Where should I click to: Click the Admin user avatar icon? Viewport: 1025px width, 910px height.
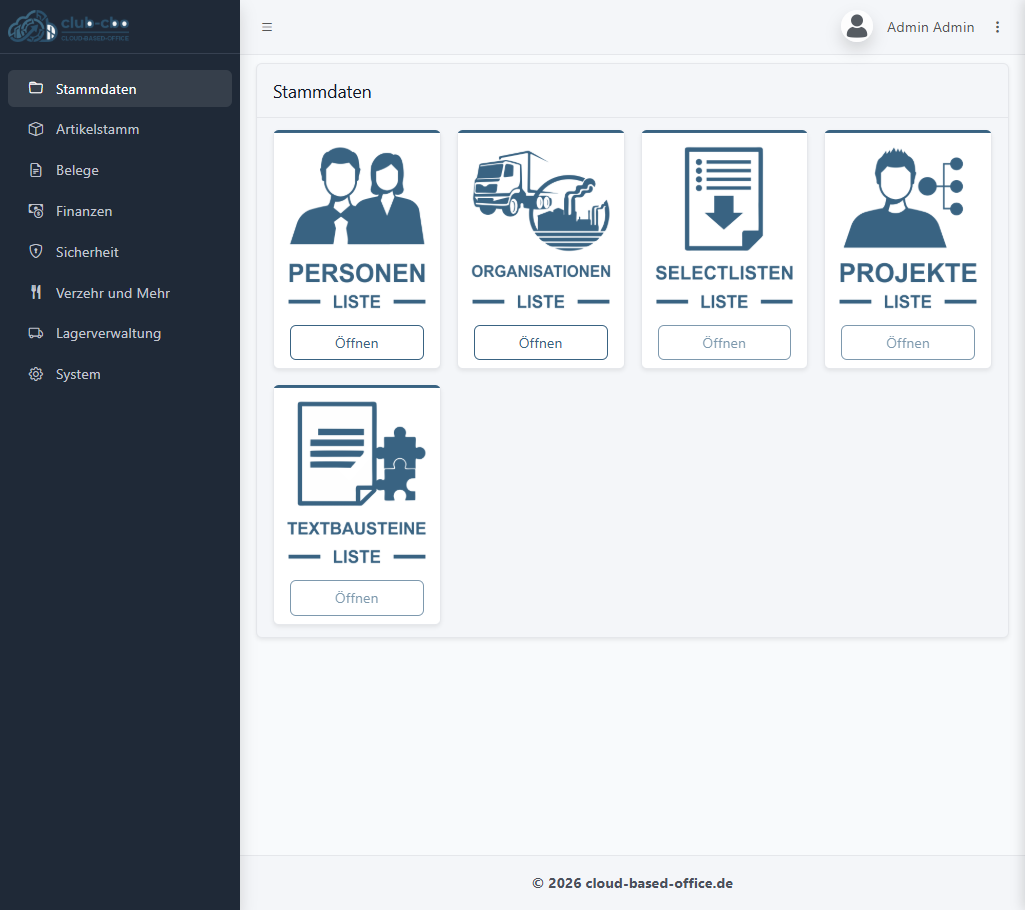coord(856,27)
